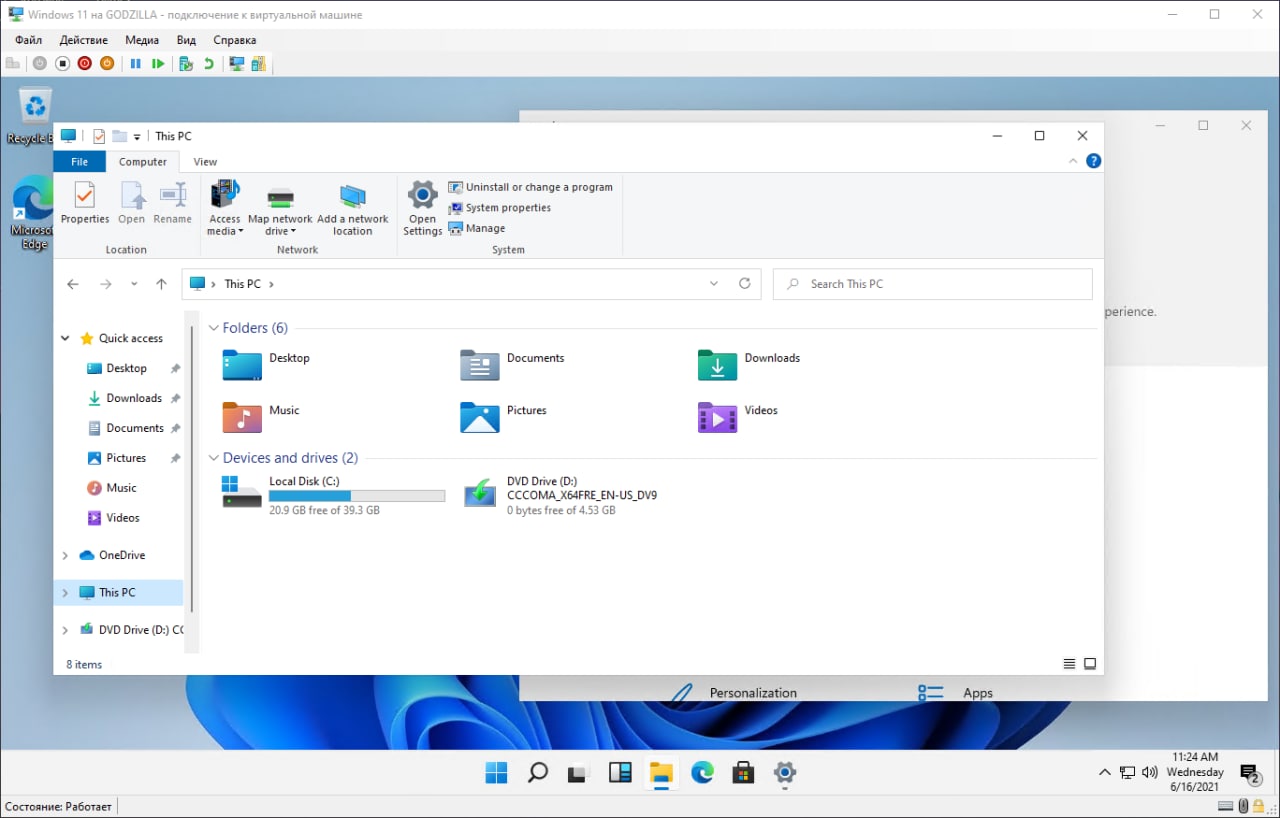Open the Действие menu
1280x818 pixels.
[x=84, y=40]
